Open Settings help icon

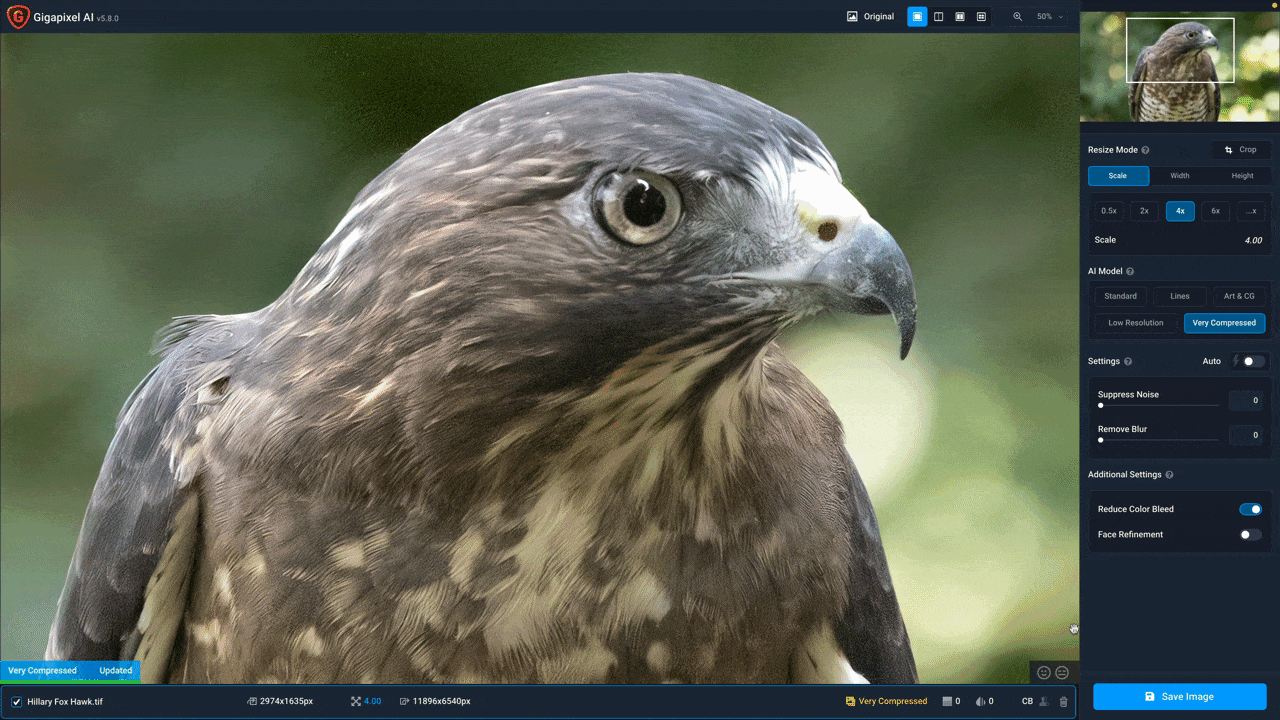[x=1128, y=362]
